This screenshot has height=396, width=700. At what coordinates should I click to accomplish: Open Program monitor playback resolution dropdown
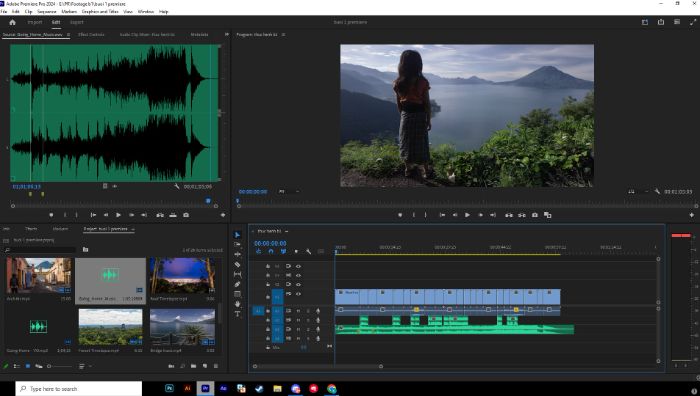pos(638,192)
